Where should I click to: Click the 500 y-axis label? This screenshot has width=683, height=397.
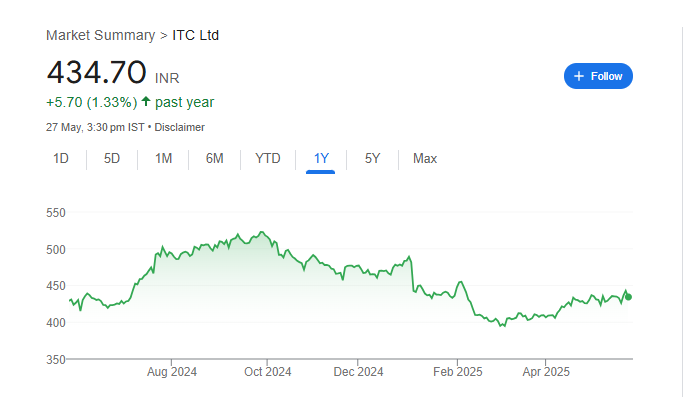56,250
